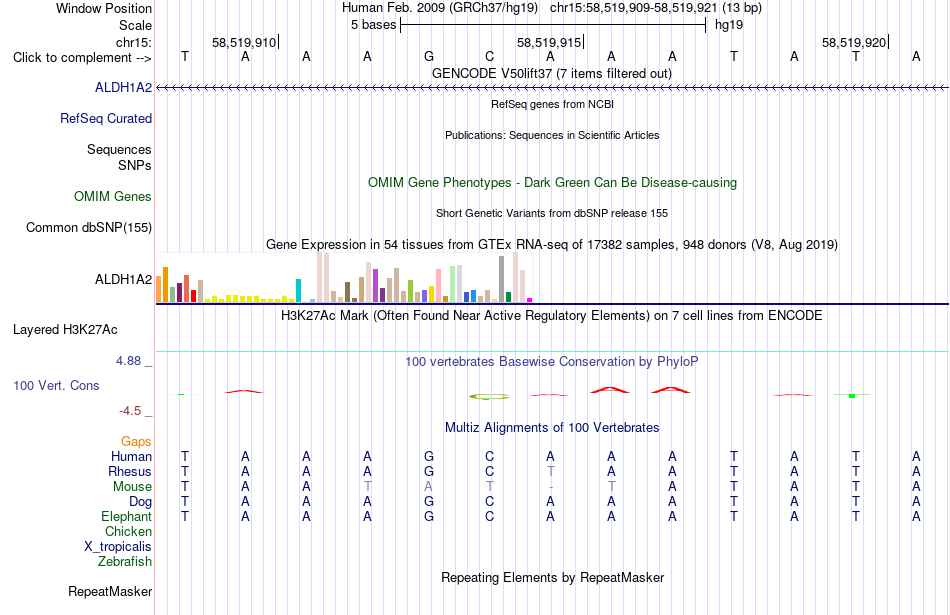Click the Dog species row label
The image size is (950, 615).
pos(141,501)
